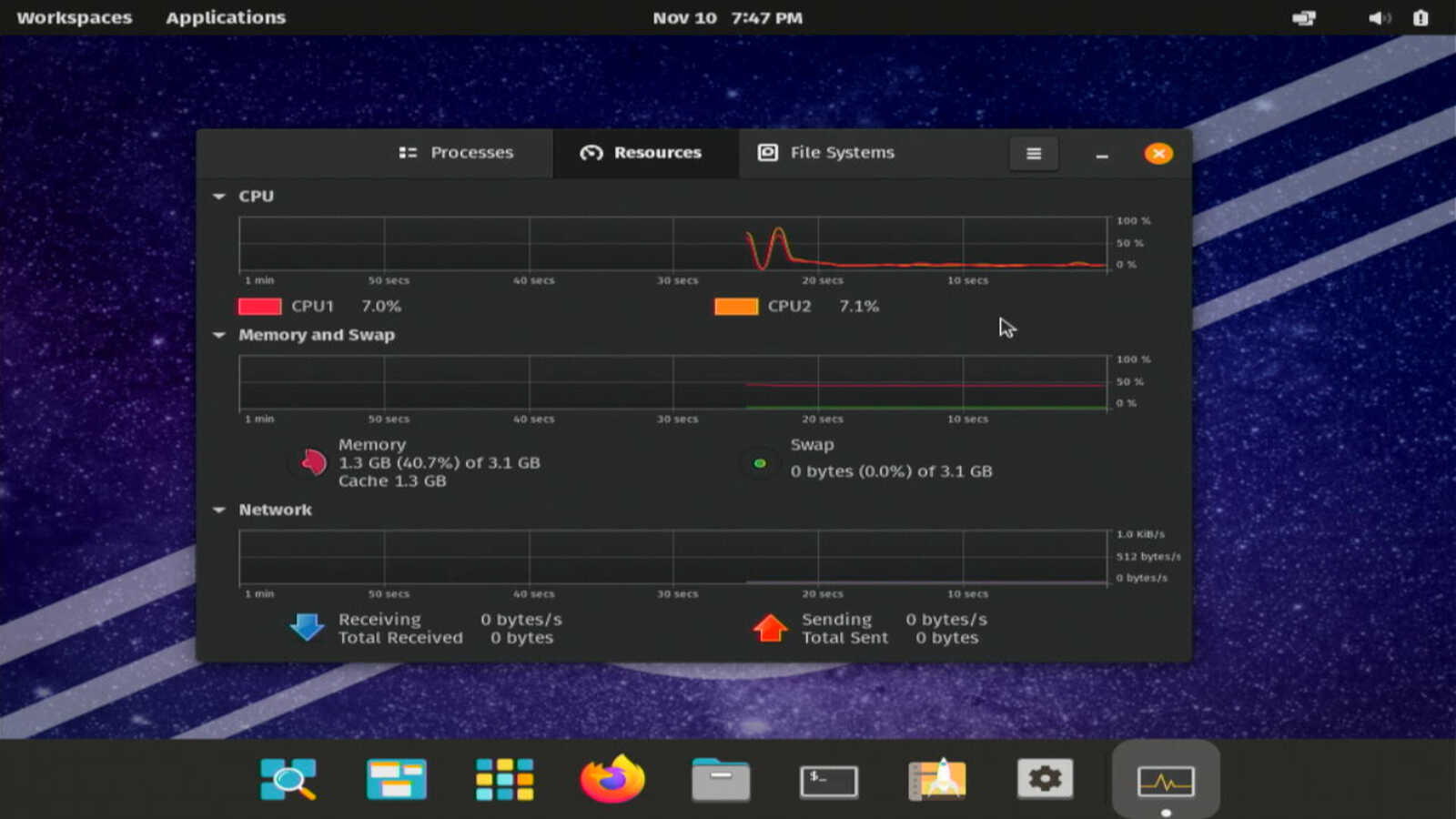Click the CPU usage history graph
Viewport: 1456px width, 819px height.
673,244
